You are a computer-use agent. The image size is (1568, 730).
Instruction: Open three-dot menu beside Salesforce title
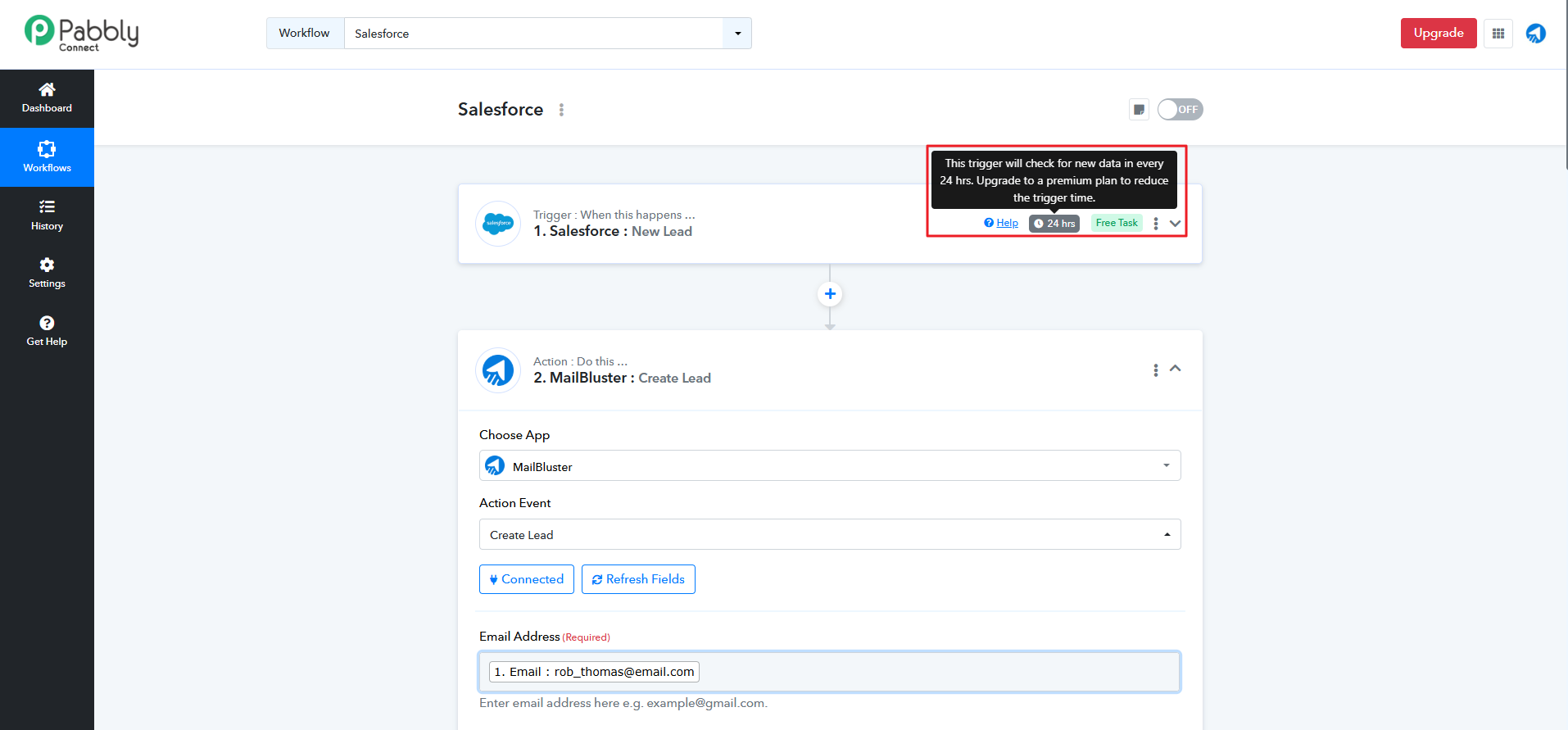561,110
